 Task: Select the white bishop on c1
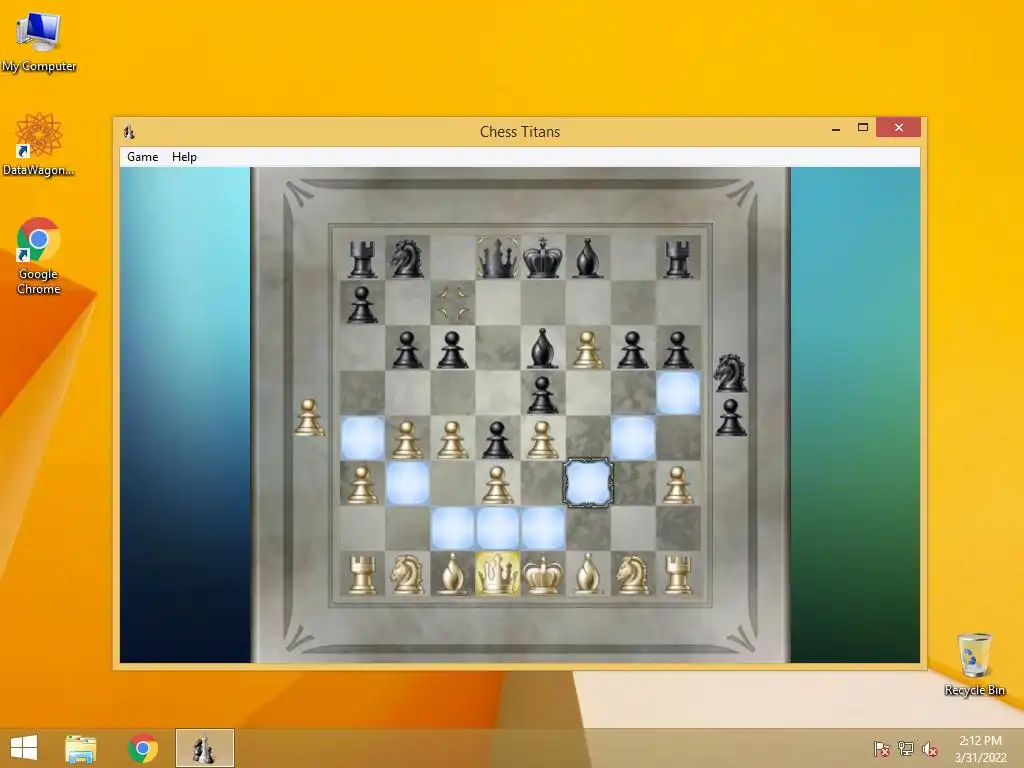(453, 575)
